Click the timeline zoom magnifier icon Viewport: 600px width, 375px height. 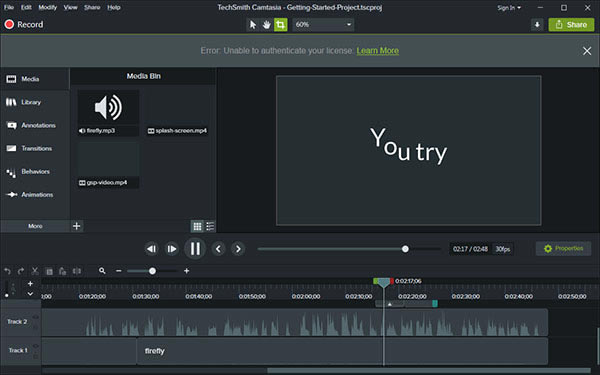(x=102, y=271)
